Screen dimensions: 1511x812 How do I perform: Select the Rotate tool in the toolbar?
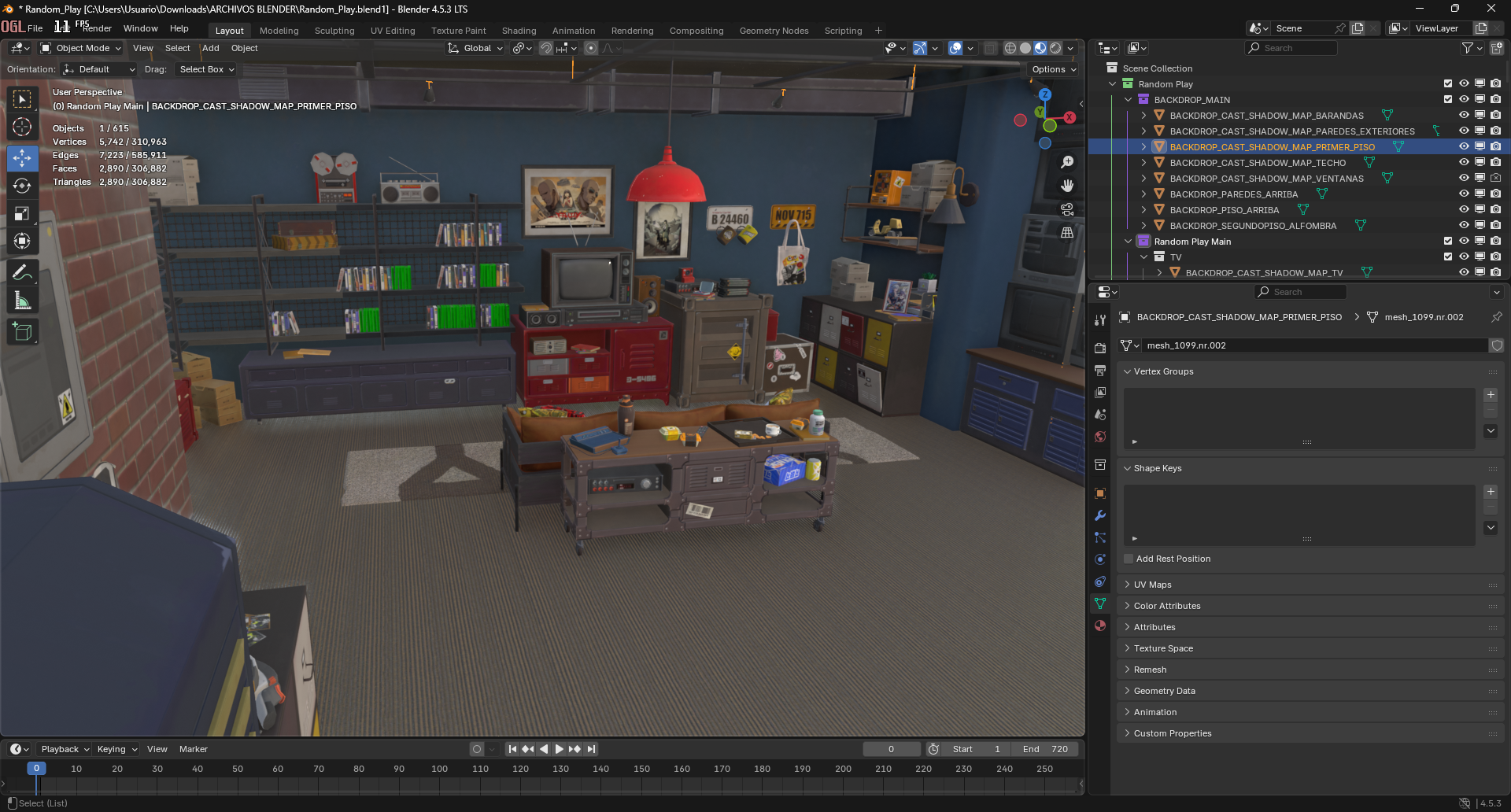[22, 186]
